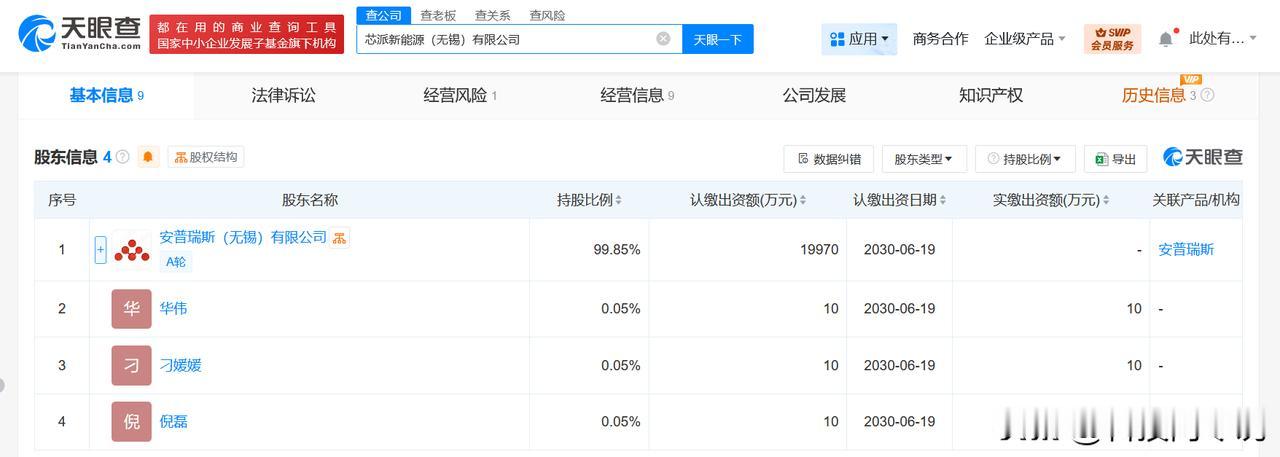The height and width of the screenshot is (457, 1280).
Task: Switch to the 查风险 search tab
Action: 546,15
